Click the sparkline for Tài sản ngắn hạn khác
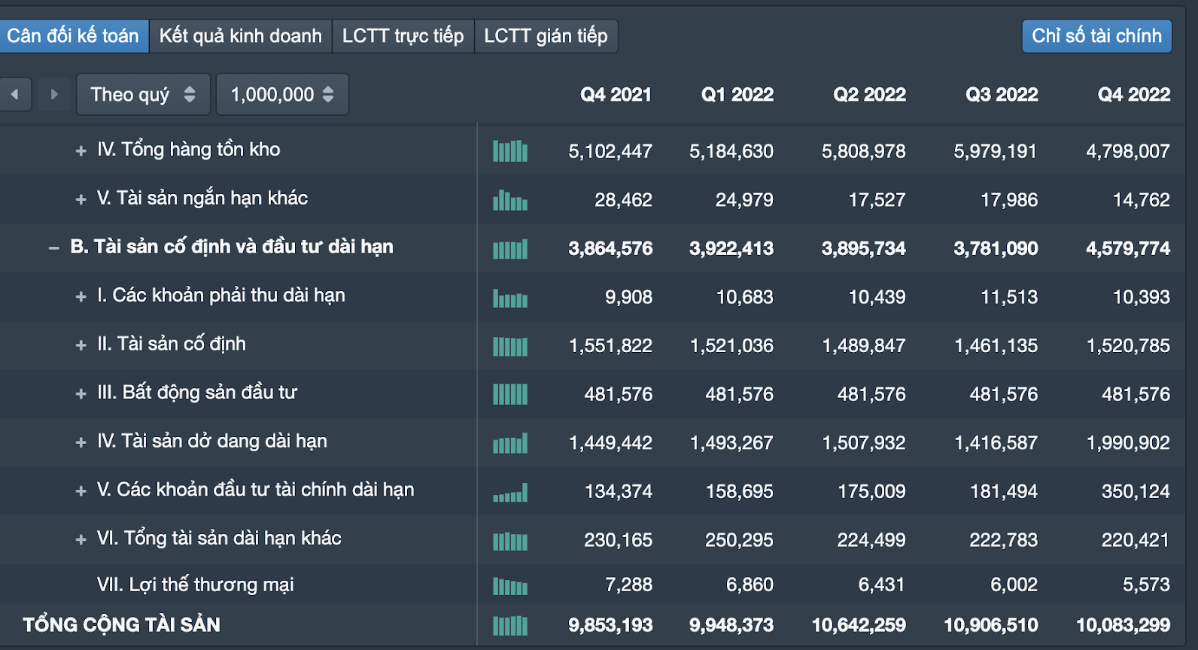The height and width of the screenshot is (650, 1198). click(x=510, y=200)
